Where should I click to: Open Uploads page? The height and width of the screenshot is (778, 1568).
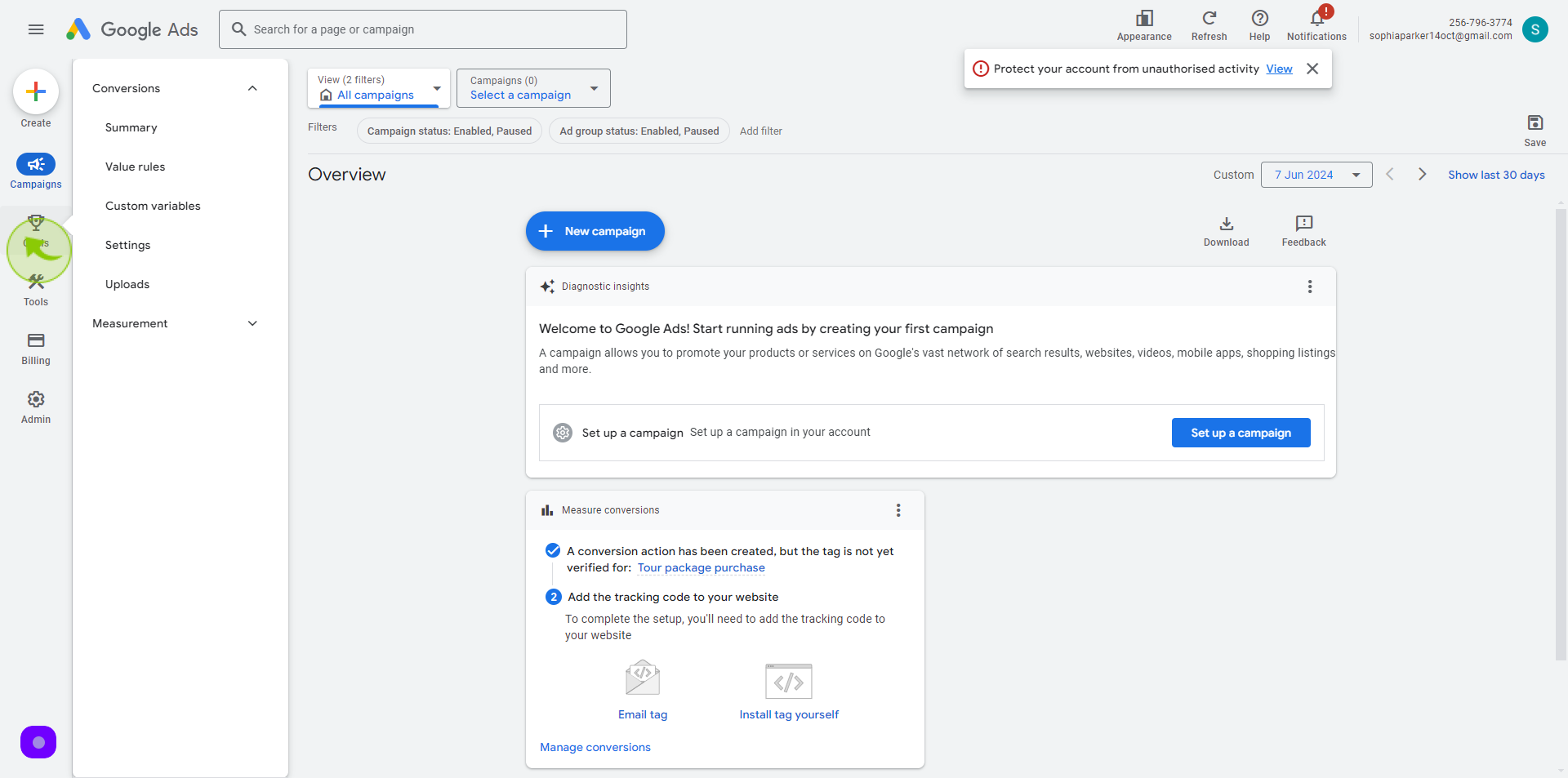(x=127, y=284)
